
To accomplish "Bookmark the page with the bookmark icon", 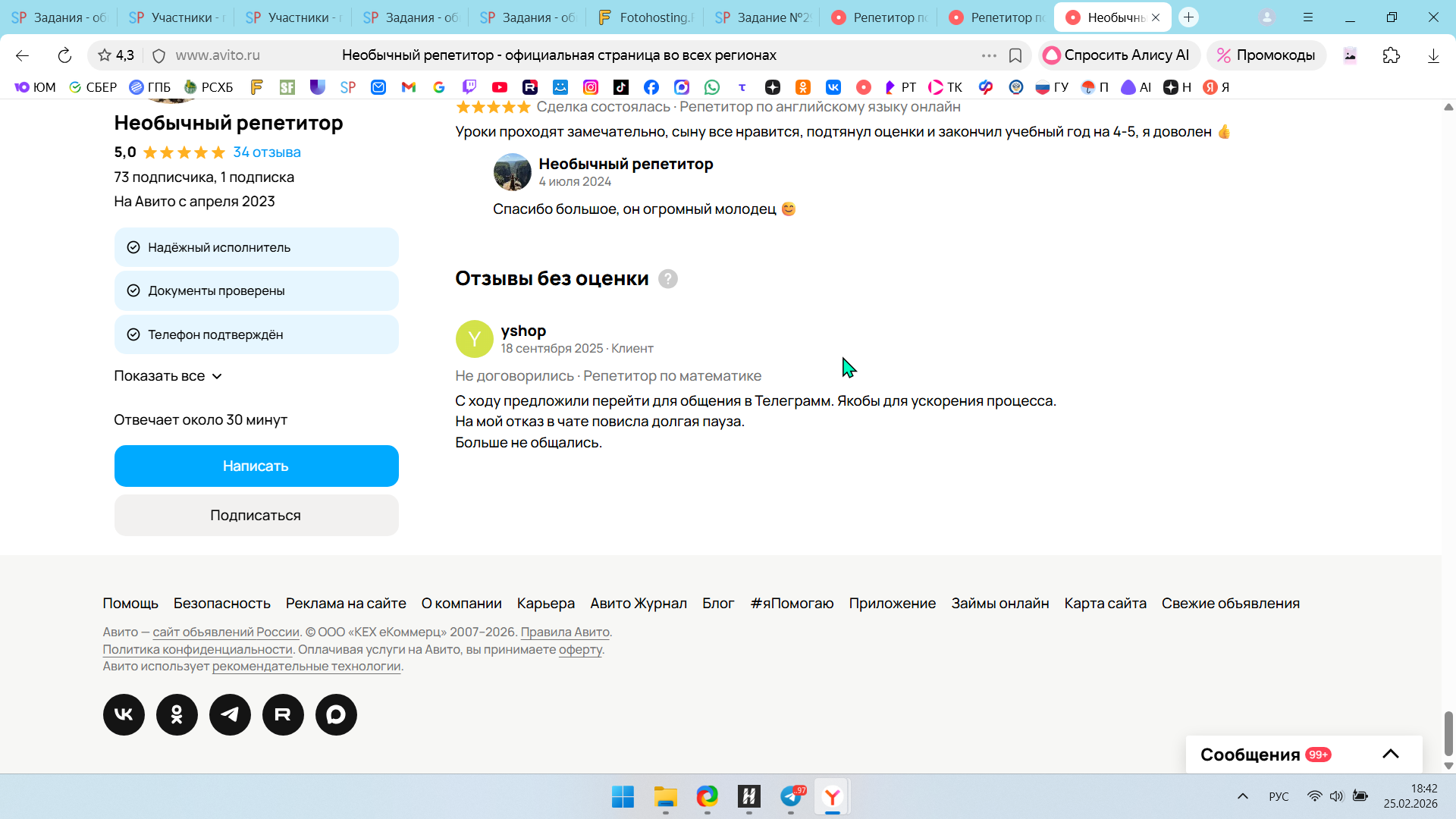I will tap(1015, 55).
